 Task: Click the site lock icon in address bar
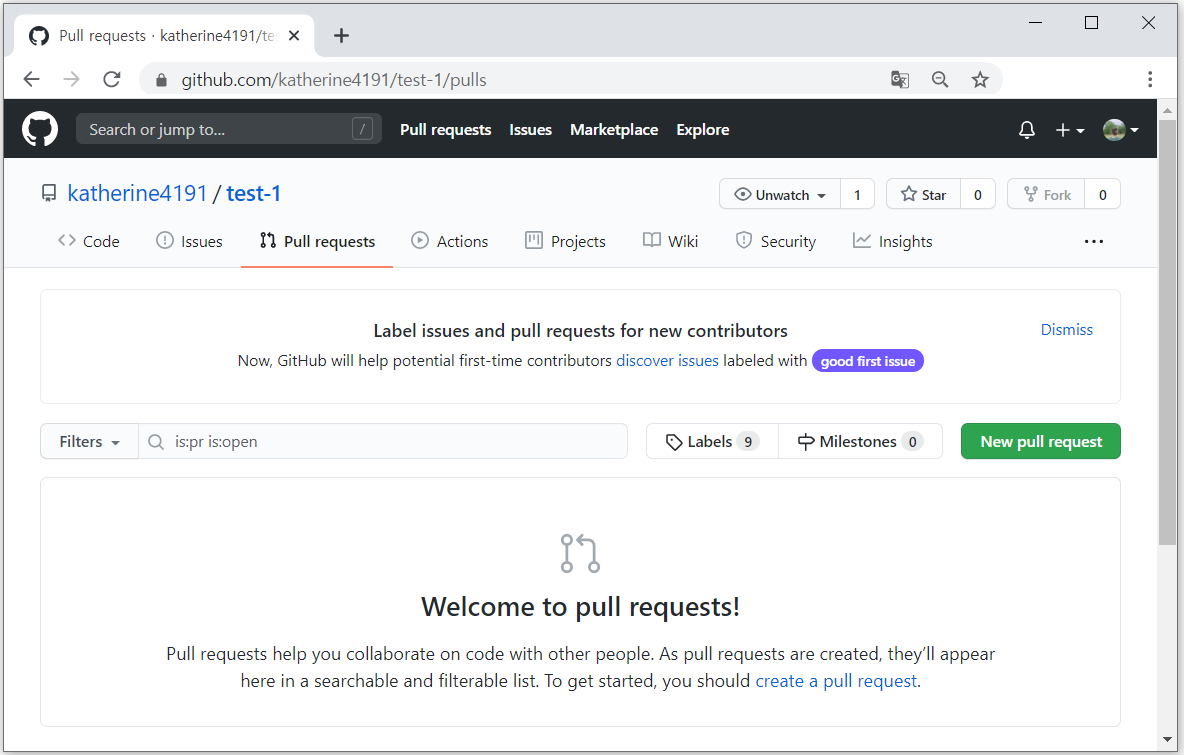(161, 80)
